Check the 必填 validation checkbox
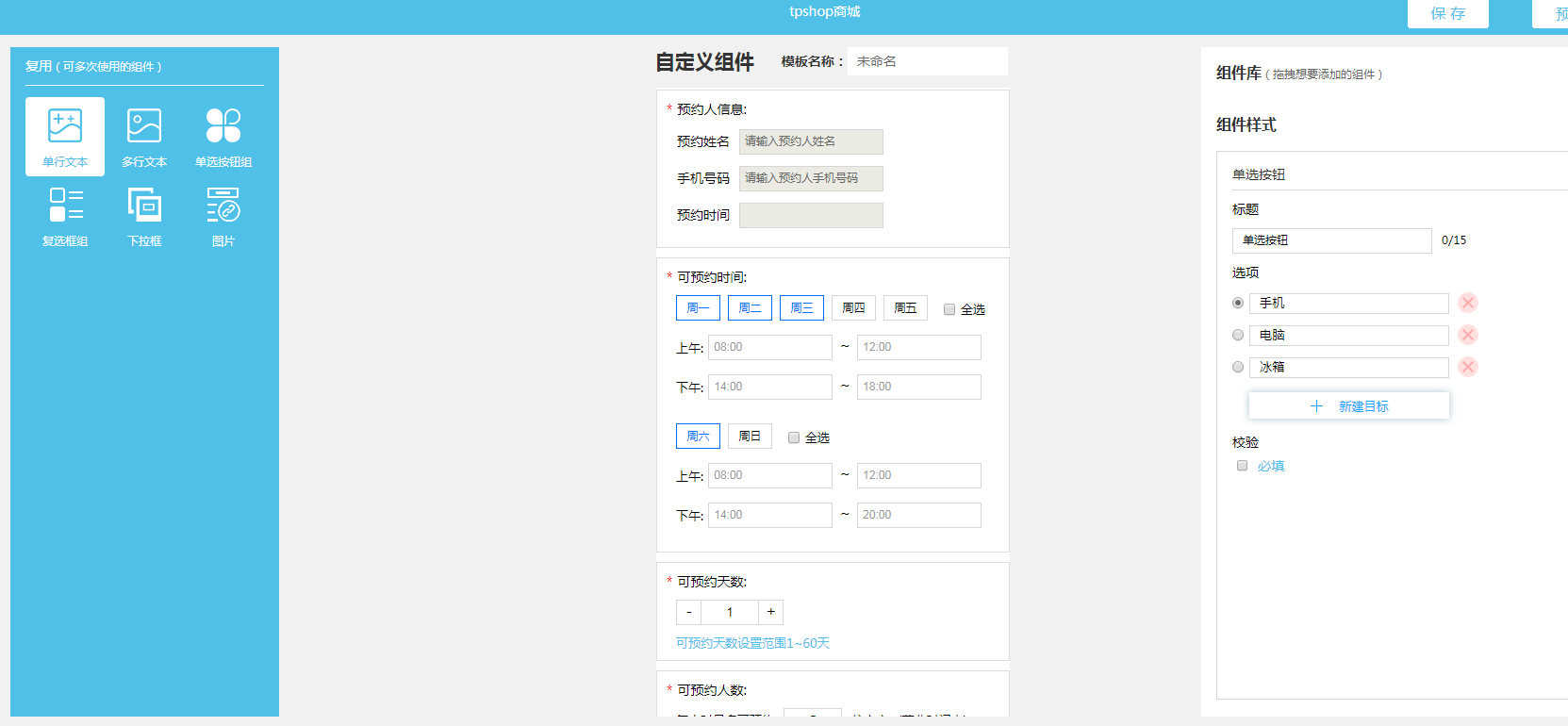 [1242, 466]
